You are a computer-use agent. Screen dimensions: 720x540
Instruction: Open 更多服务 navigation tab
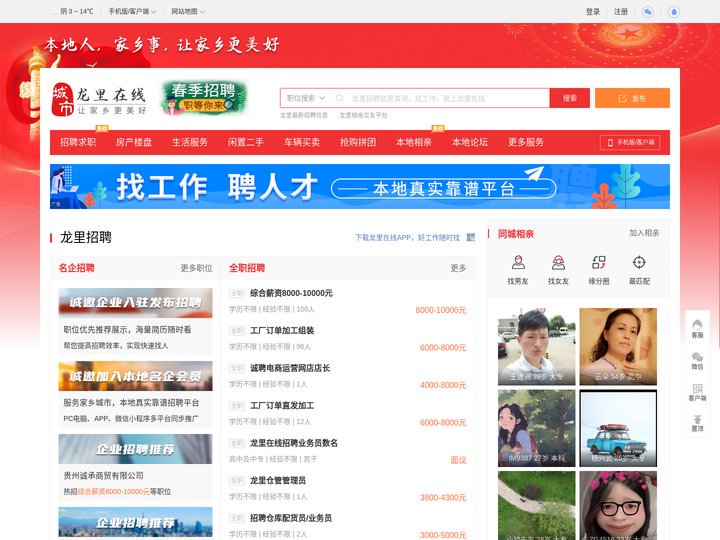526,142
